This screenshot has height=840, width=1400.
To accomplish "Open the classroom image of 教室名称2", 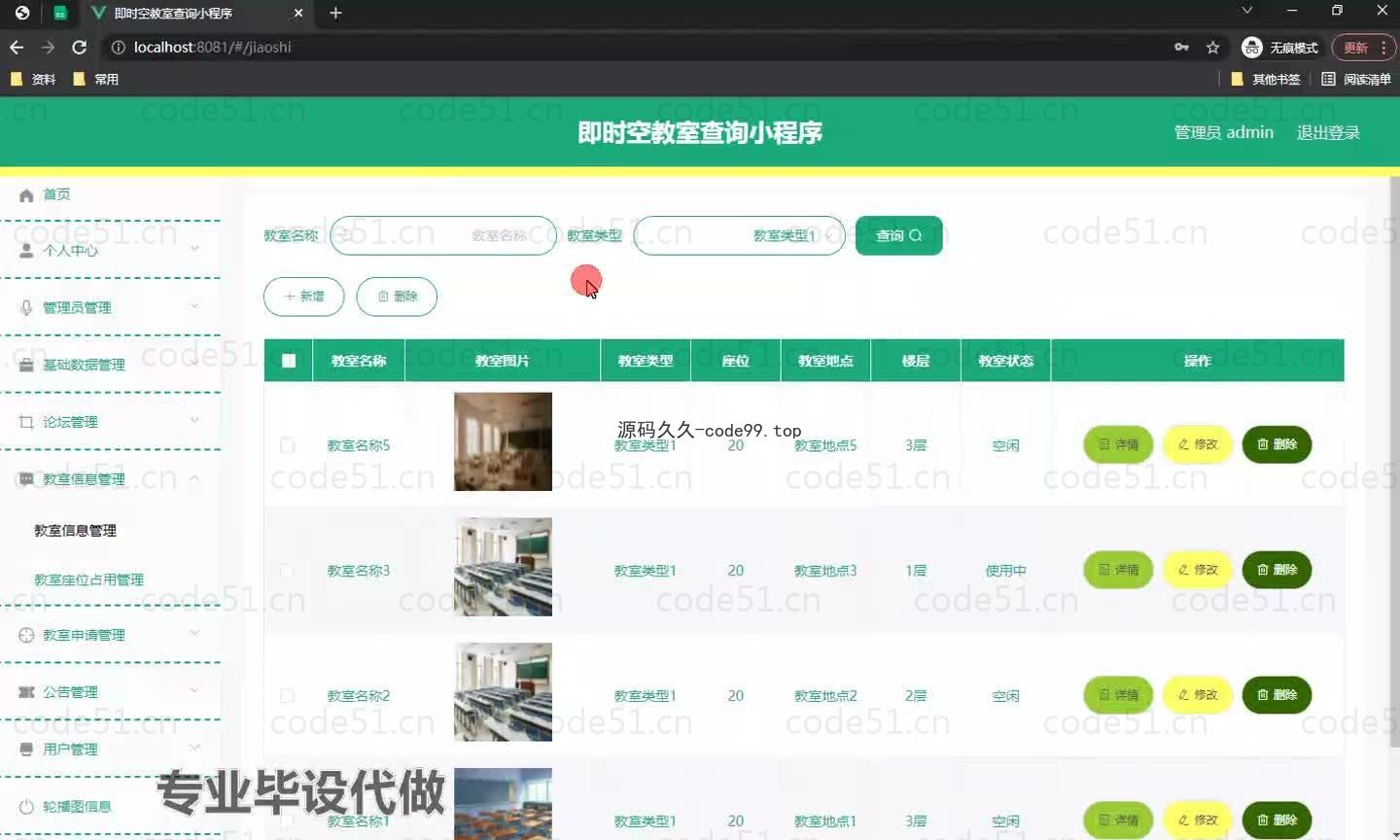I will coord(503,692).
